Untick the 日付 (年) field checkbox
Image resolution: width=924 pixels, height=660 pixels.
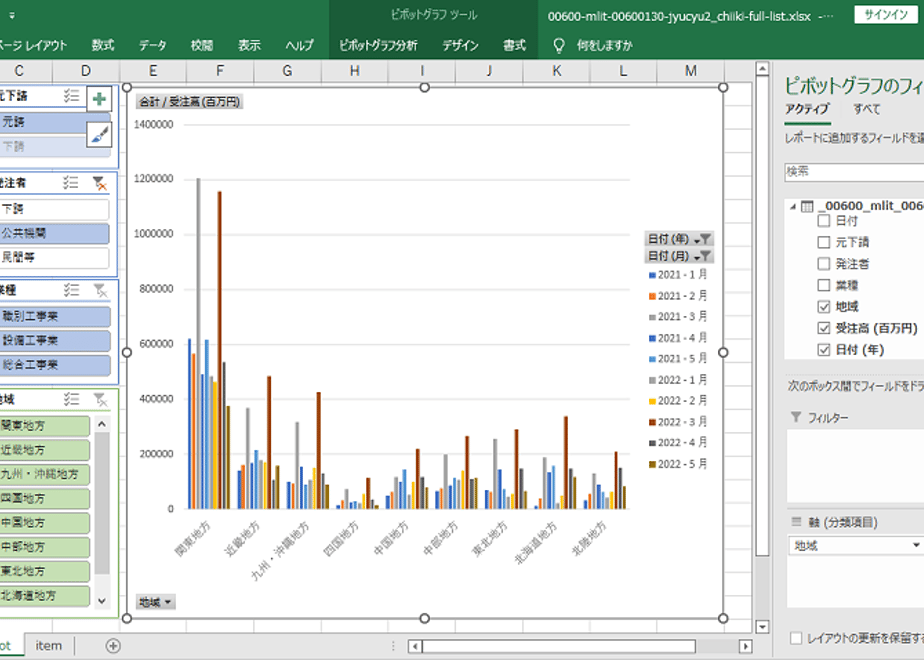pos(824,349)
